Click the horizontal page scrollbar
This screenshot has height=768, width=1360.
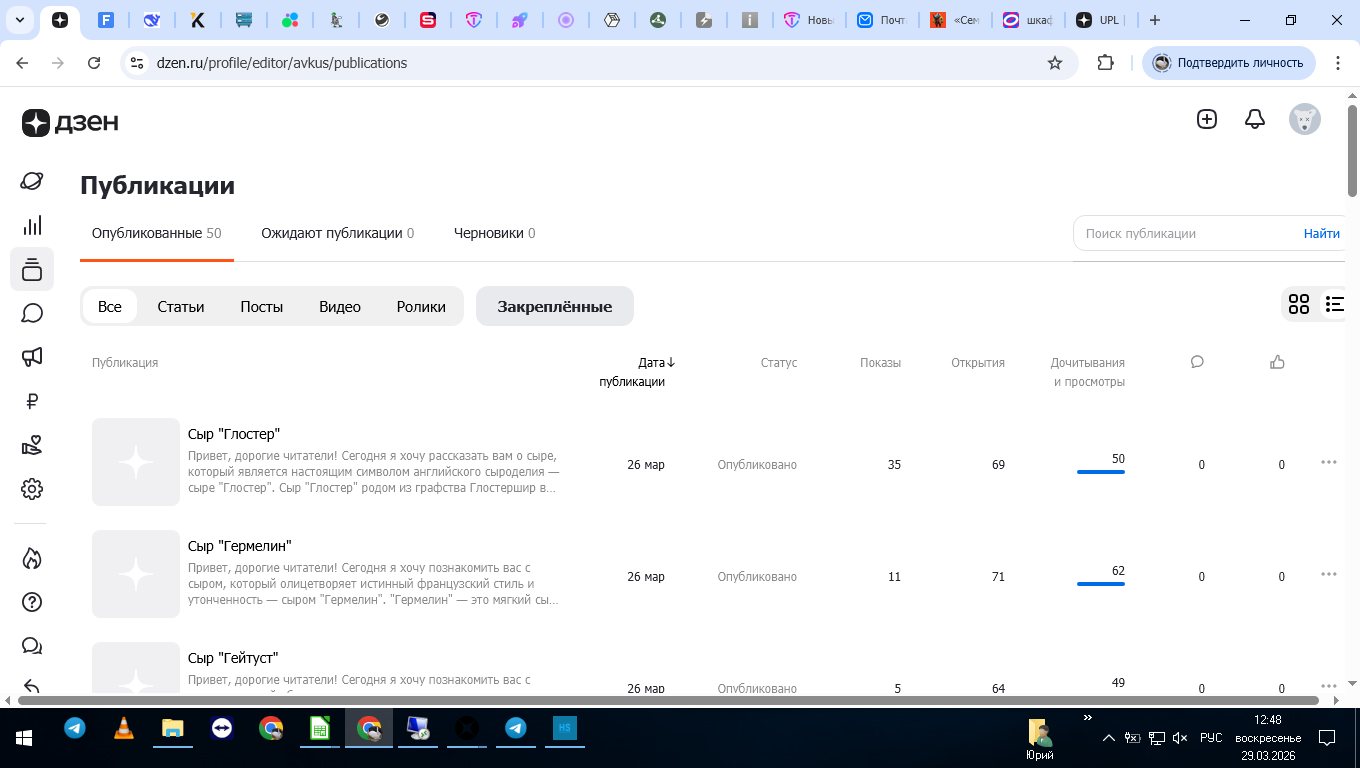tap(668, 700)
